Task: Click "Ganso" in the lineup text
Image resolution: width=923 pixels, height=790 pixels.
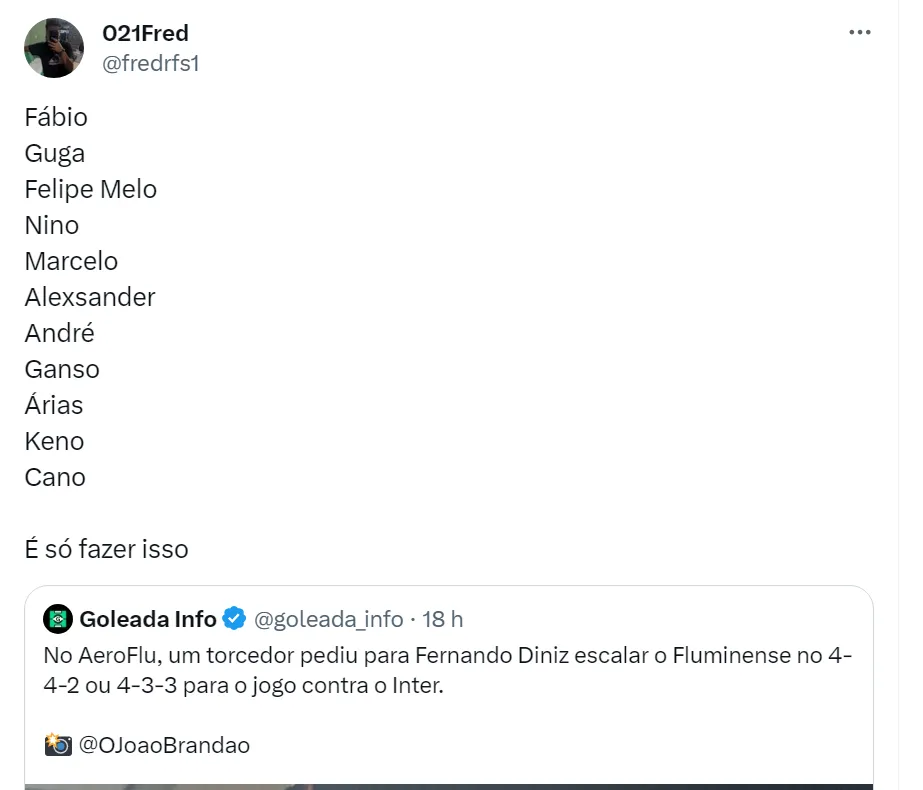Action: 62,369
